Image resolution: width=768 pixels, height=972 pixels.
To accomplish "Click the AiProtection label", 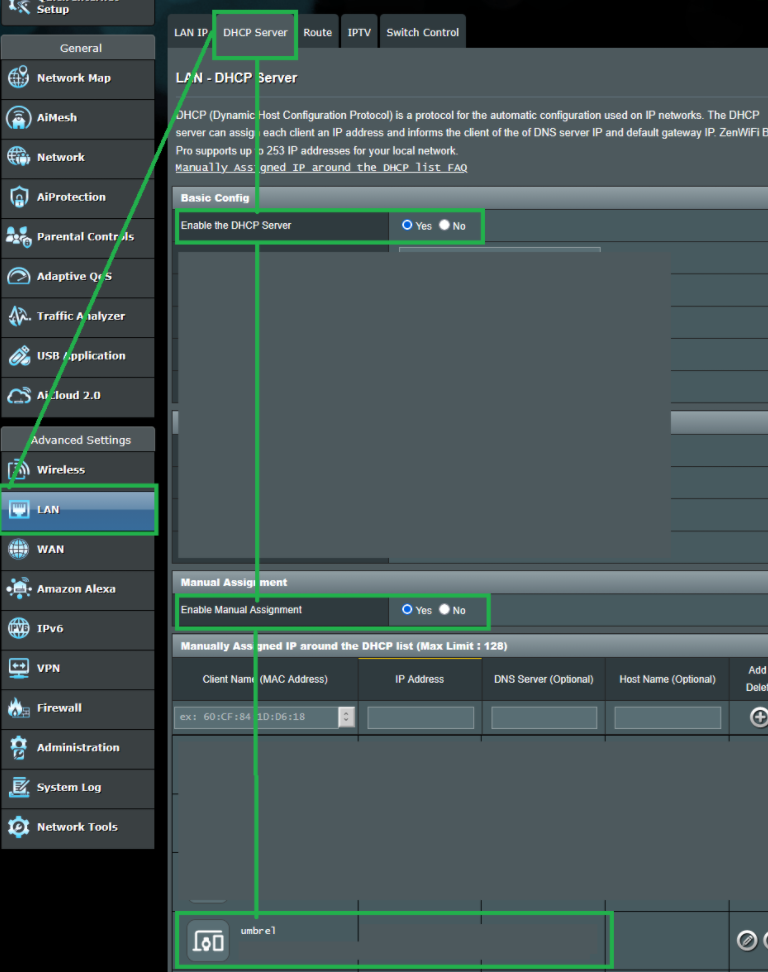I will coord(71,197).
